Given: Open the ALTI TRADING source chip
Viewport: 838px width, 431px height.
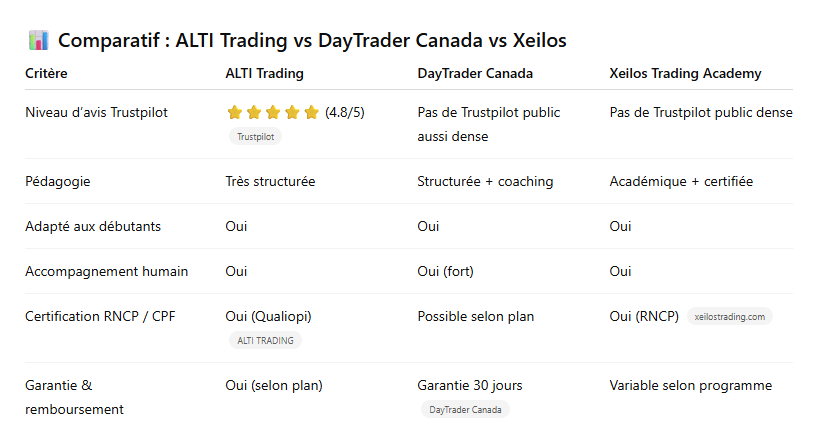Looking at the screenshot, I should click(x=265, y=341).
